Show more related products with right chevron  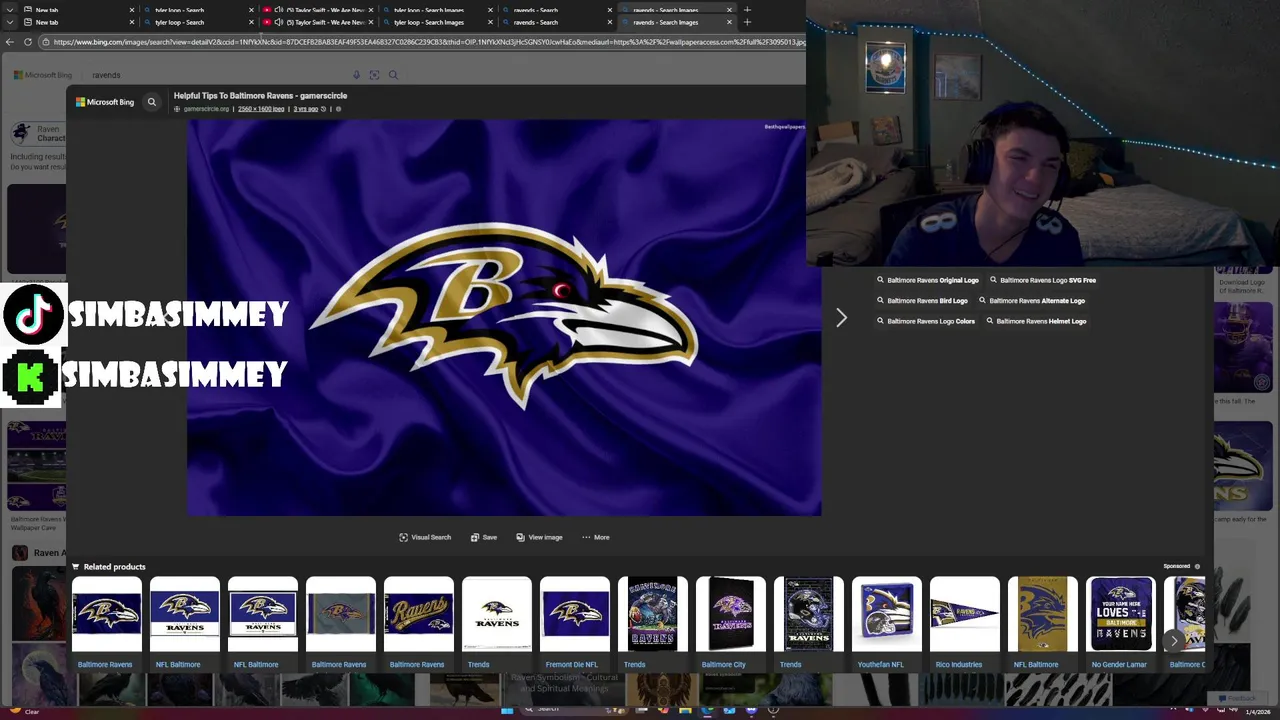coord(1174,640)
